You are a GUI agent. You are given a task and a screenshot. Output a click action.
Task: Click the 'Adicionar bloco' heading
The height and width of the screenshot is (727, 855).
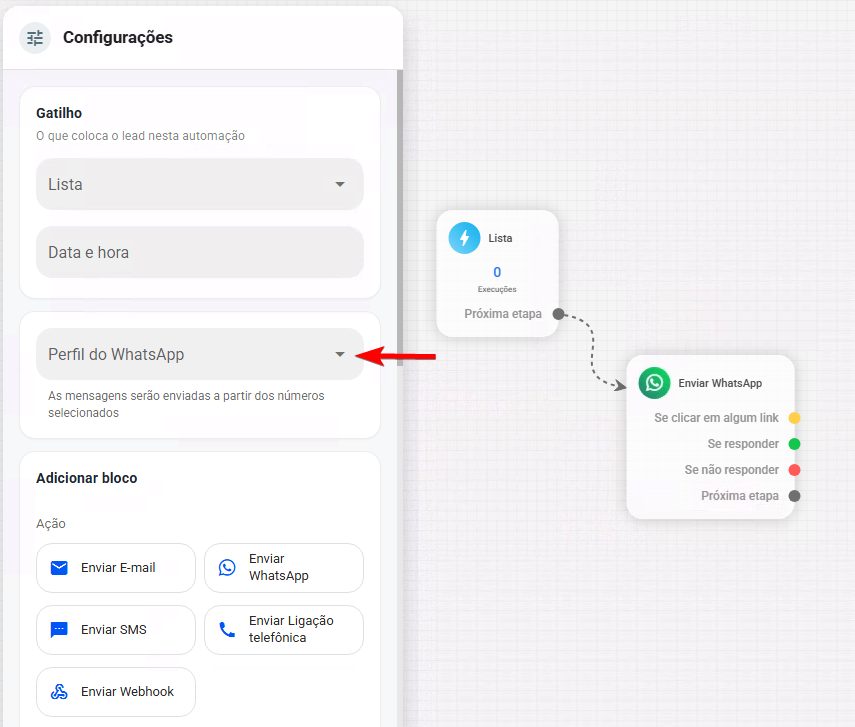[87, 478]
